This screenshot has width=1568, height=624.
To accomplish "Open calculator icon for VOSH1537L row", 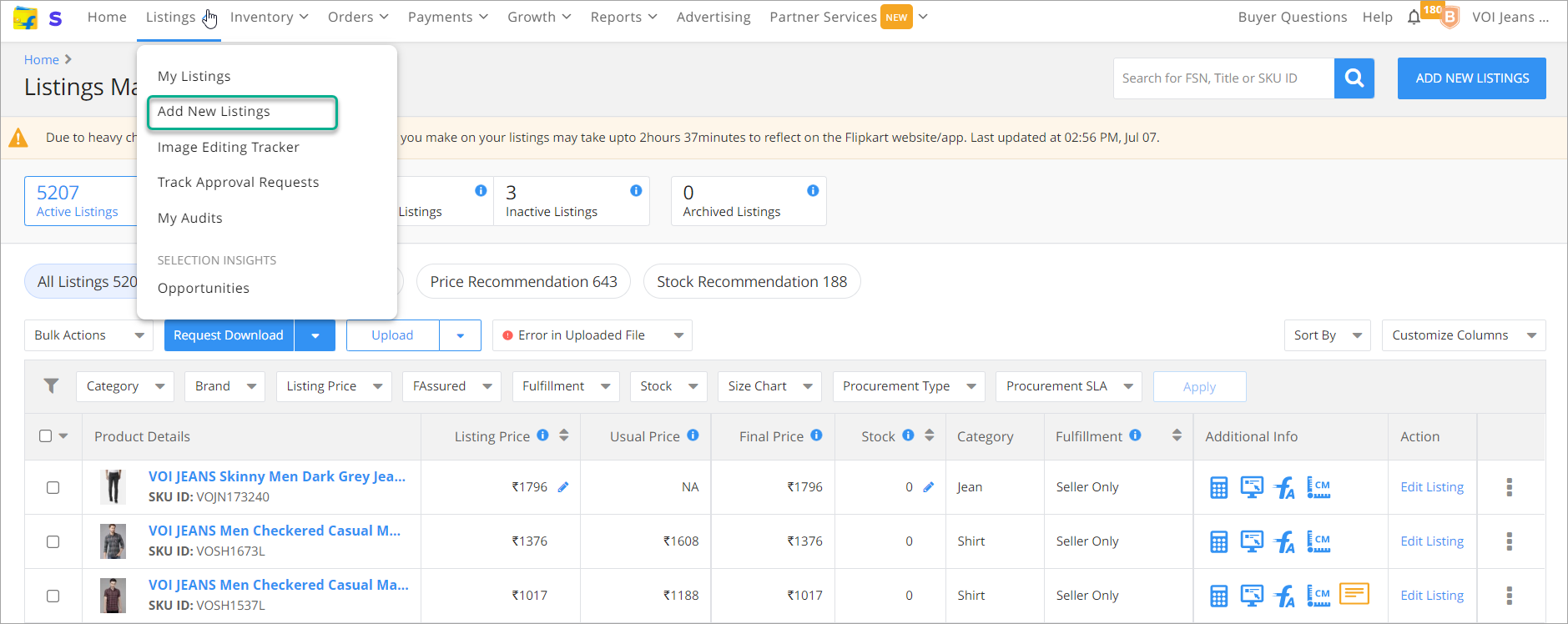I will (1219, 596).
